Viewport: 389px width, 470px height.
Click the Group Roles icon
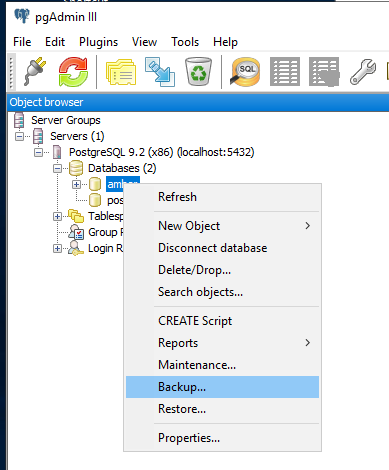click(x=76, y=232)
